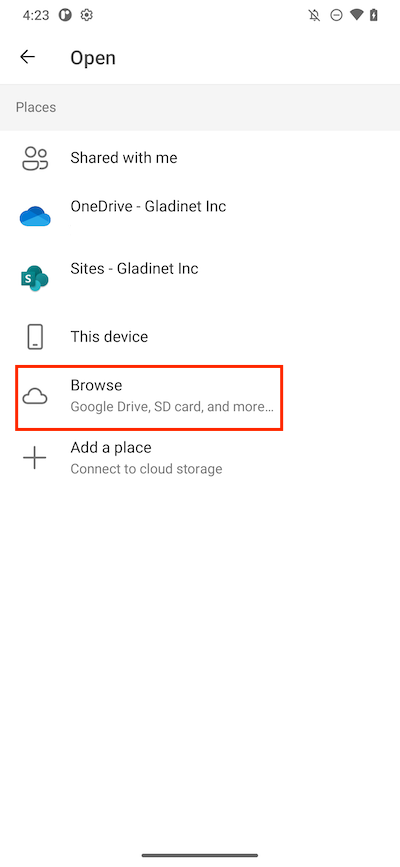Screen dimensions: 400x867
Task: Select Browse Google Drive, SD card option
Action: click(x=149, y=397)
